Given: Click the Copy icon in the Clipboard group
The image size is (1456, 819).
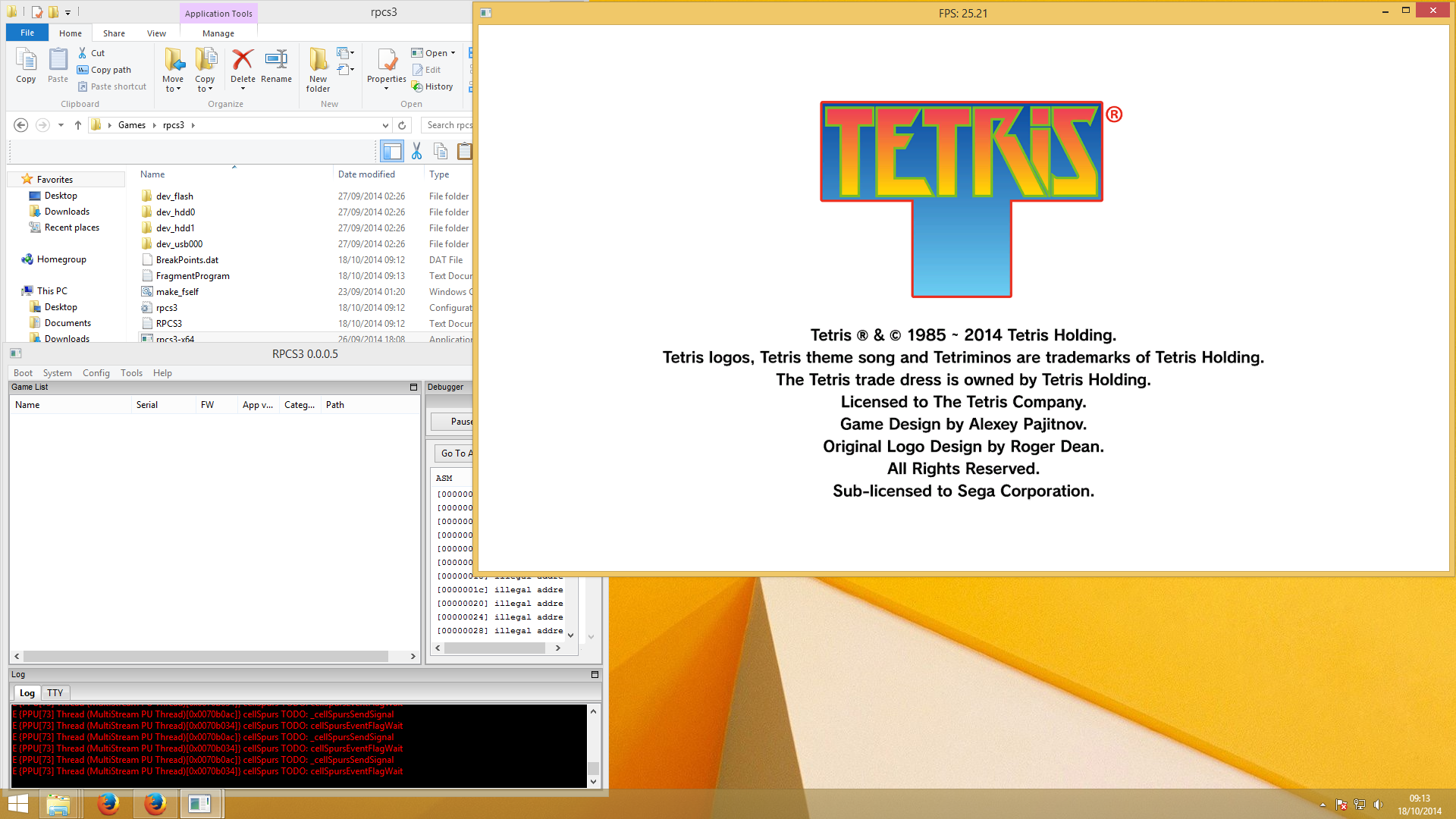Looking at the screenshot, I should [x=26, y=65].
